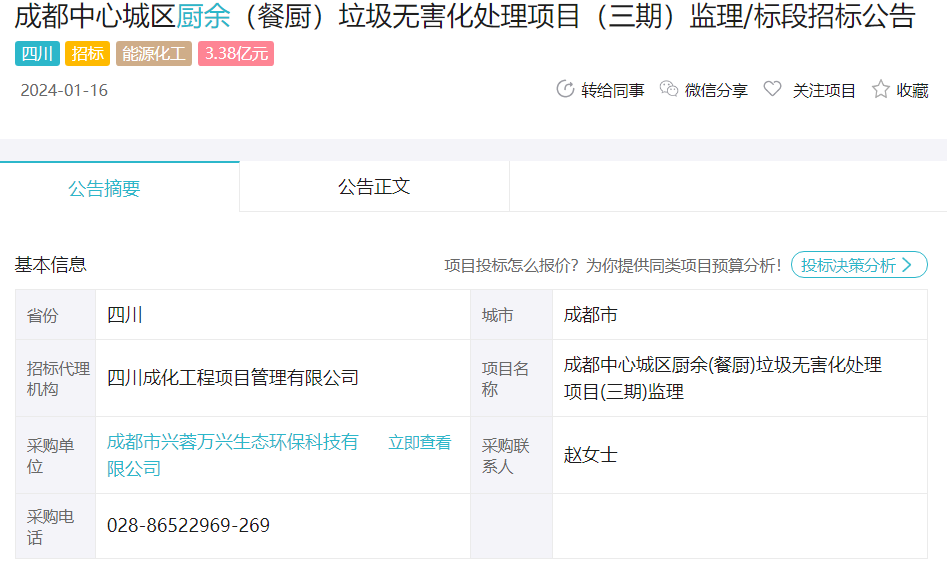
Task: Click the star icon to bookmark
Action: (x=881, y=89)
